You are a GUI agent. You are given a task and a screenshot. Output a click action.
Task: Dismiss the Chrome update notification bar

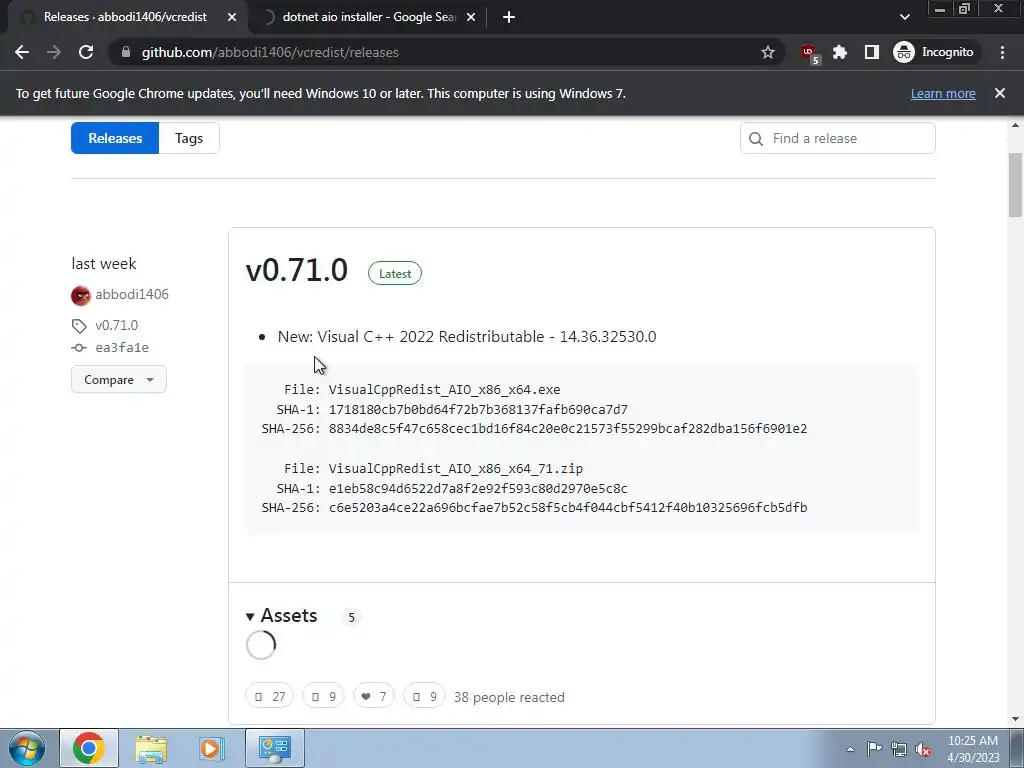pos(1000,93)
